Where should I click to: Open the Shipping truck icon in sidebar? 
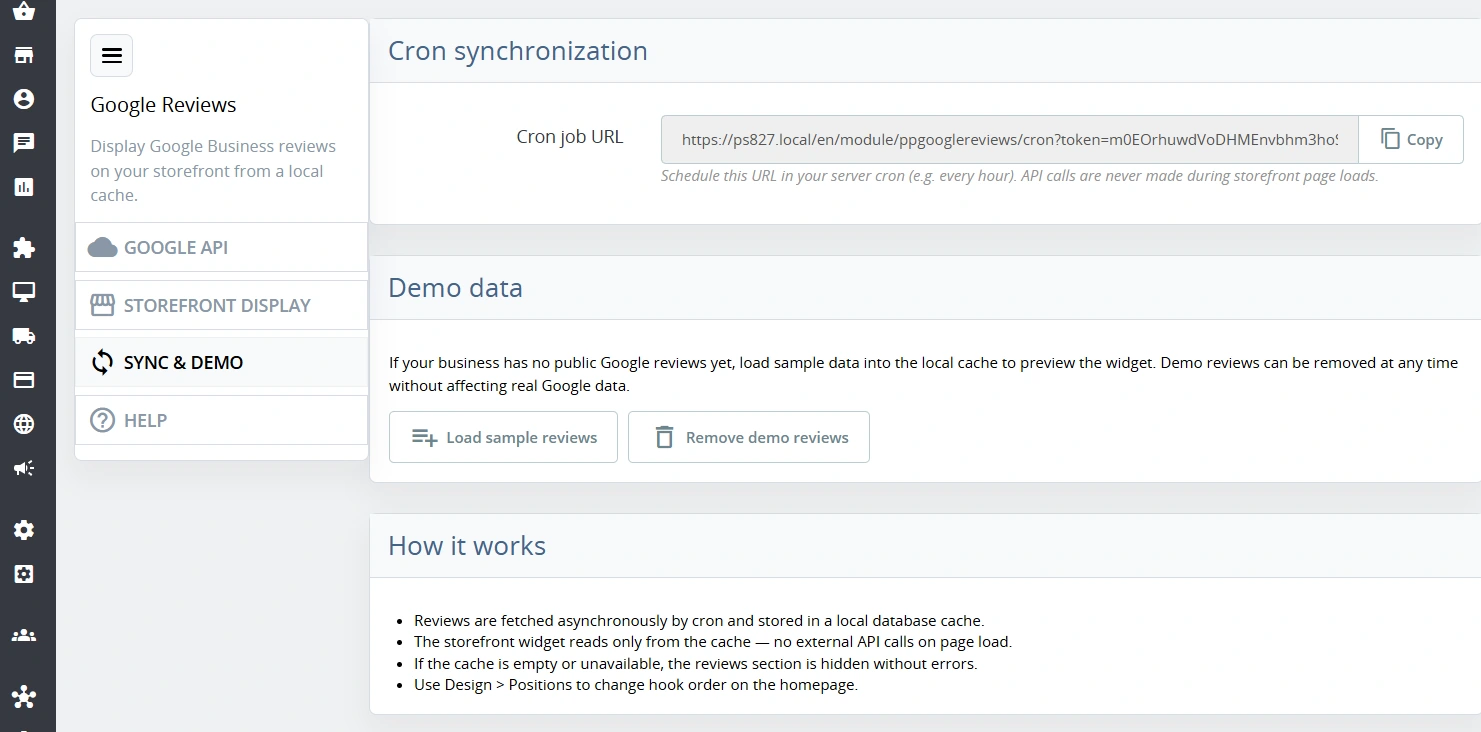[24, 336]
